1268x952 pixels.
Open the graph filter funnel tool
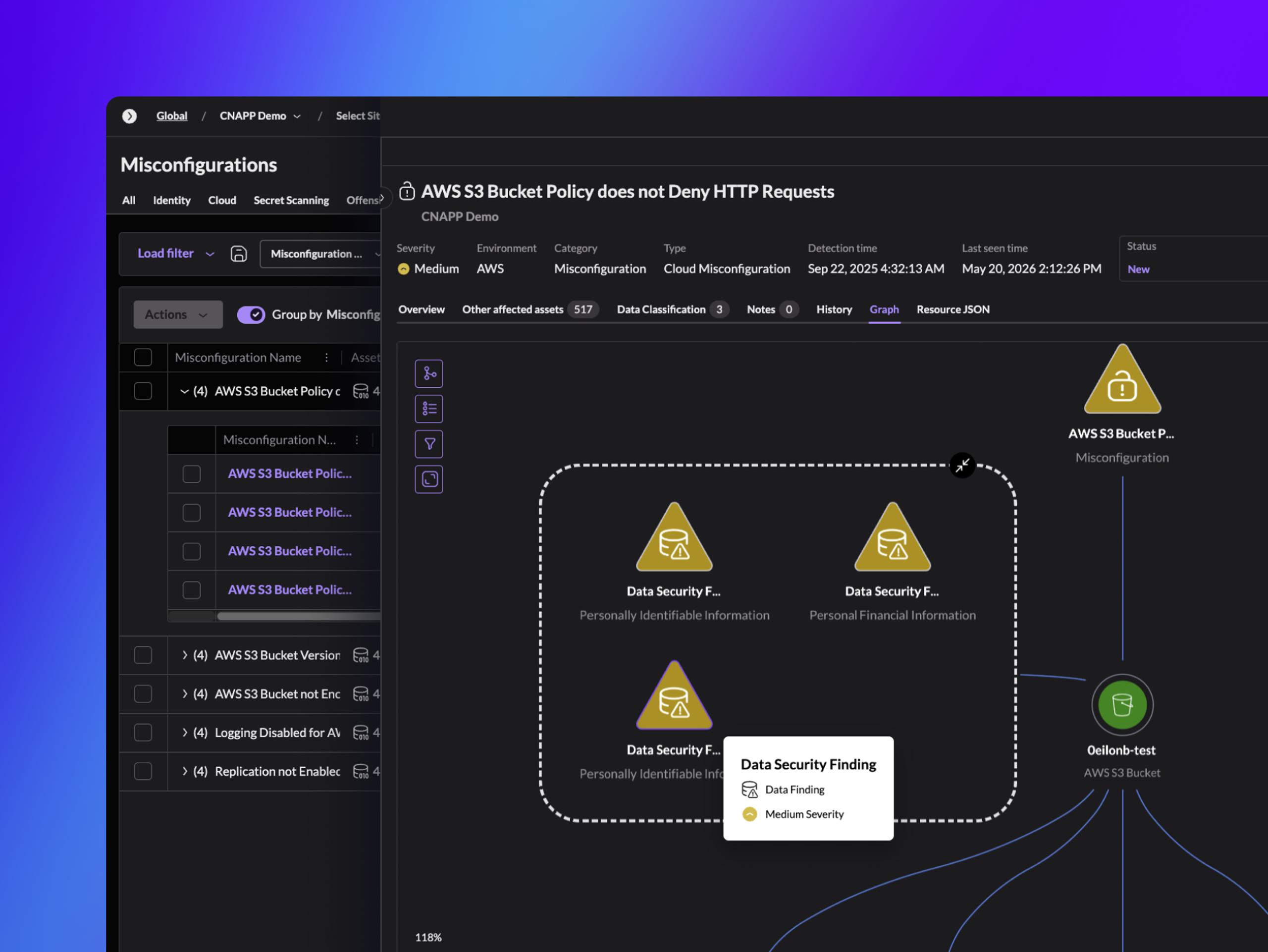point(429,444)
